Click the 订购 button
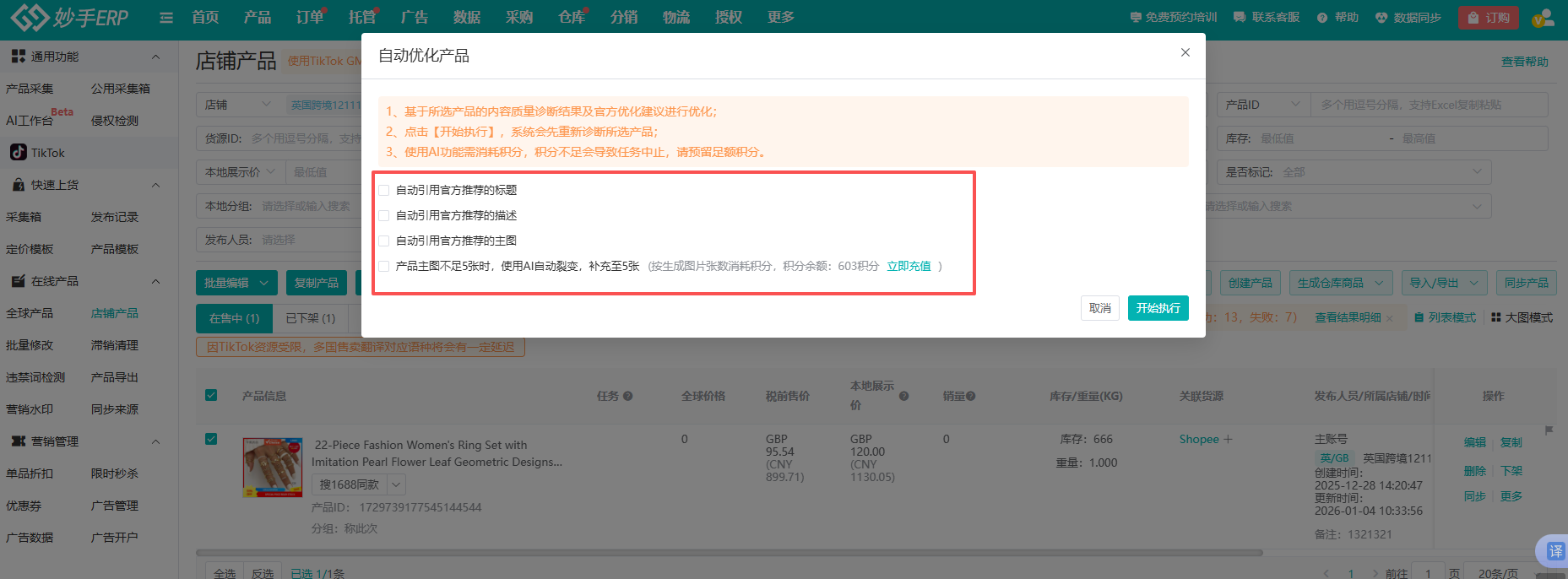This screenshot has height=579, width=1568. [1489, 18]
